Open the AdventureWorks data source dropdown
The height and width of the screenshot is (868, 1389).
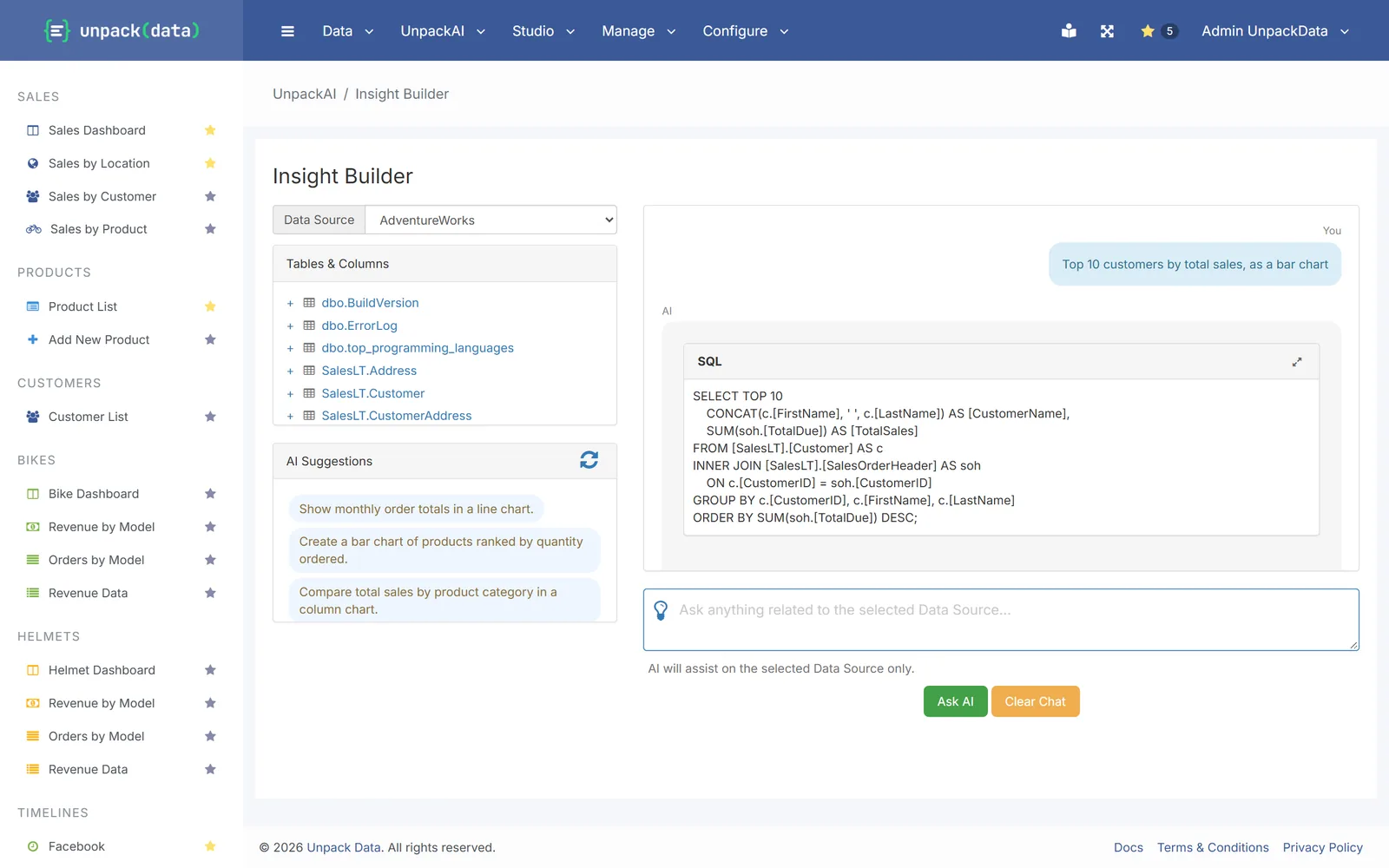coord(491,220)
